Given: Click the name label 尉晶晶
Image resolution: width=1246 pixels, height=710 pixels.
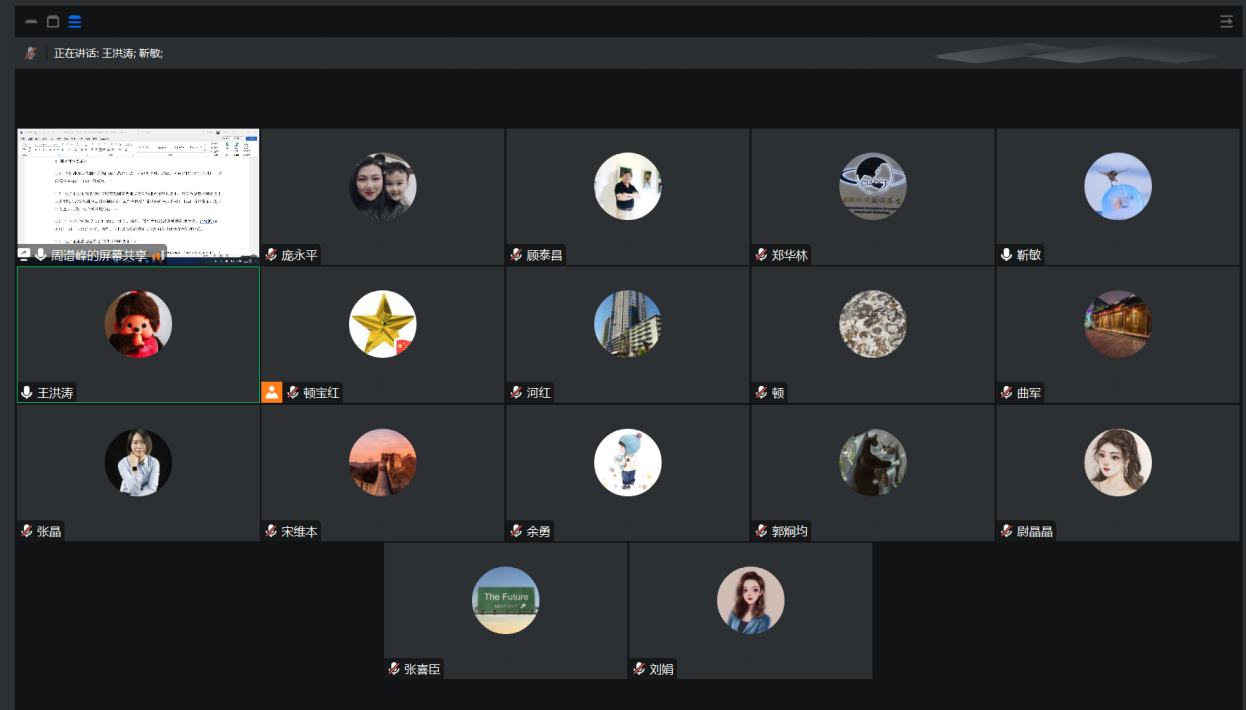Looking at the screenshot, I should pos(1035,531).
